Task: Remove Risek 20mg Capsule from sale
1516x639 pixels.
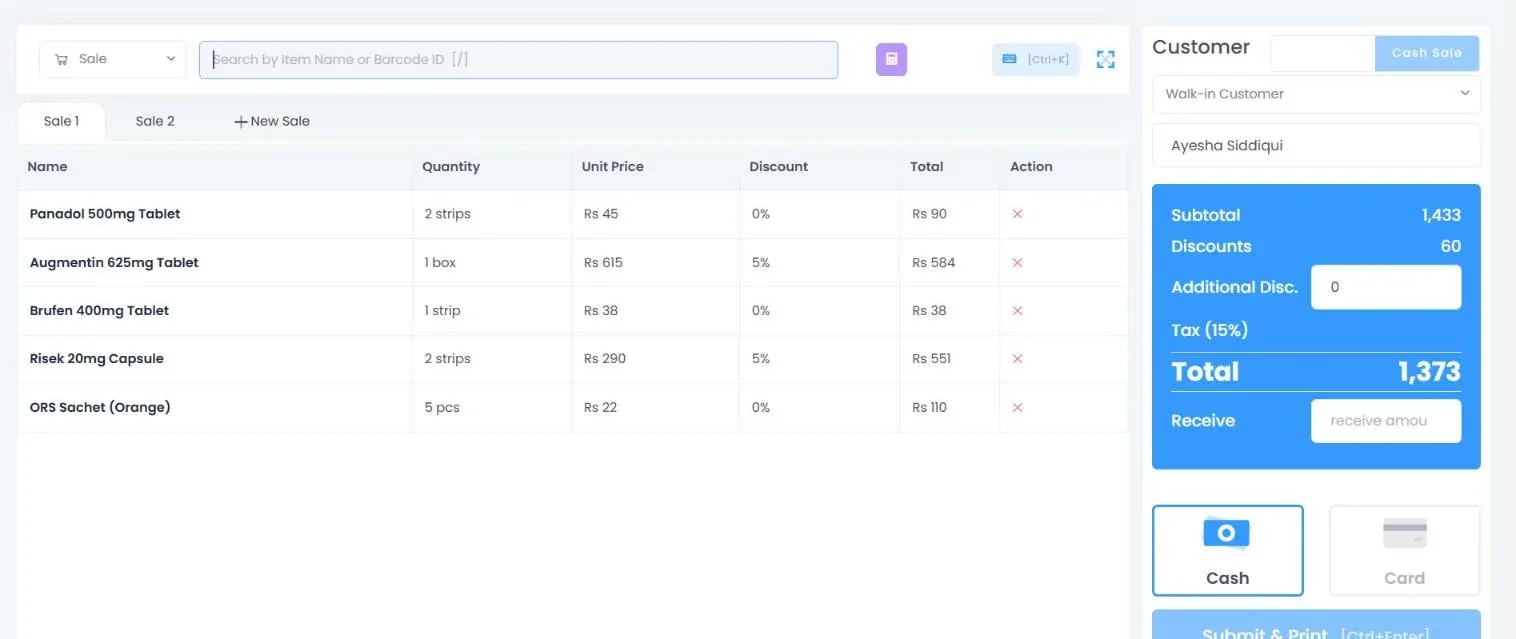Action: coord(1017,359)
